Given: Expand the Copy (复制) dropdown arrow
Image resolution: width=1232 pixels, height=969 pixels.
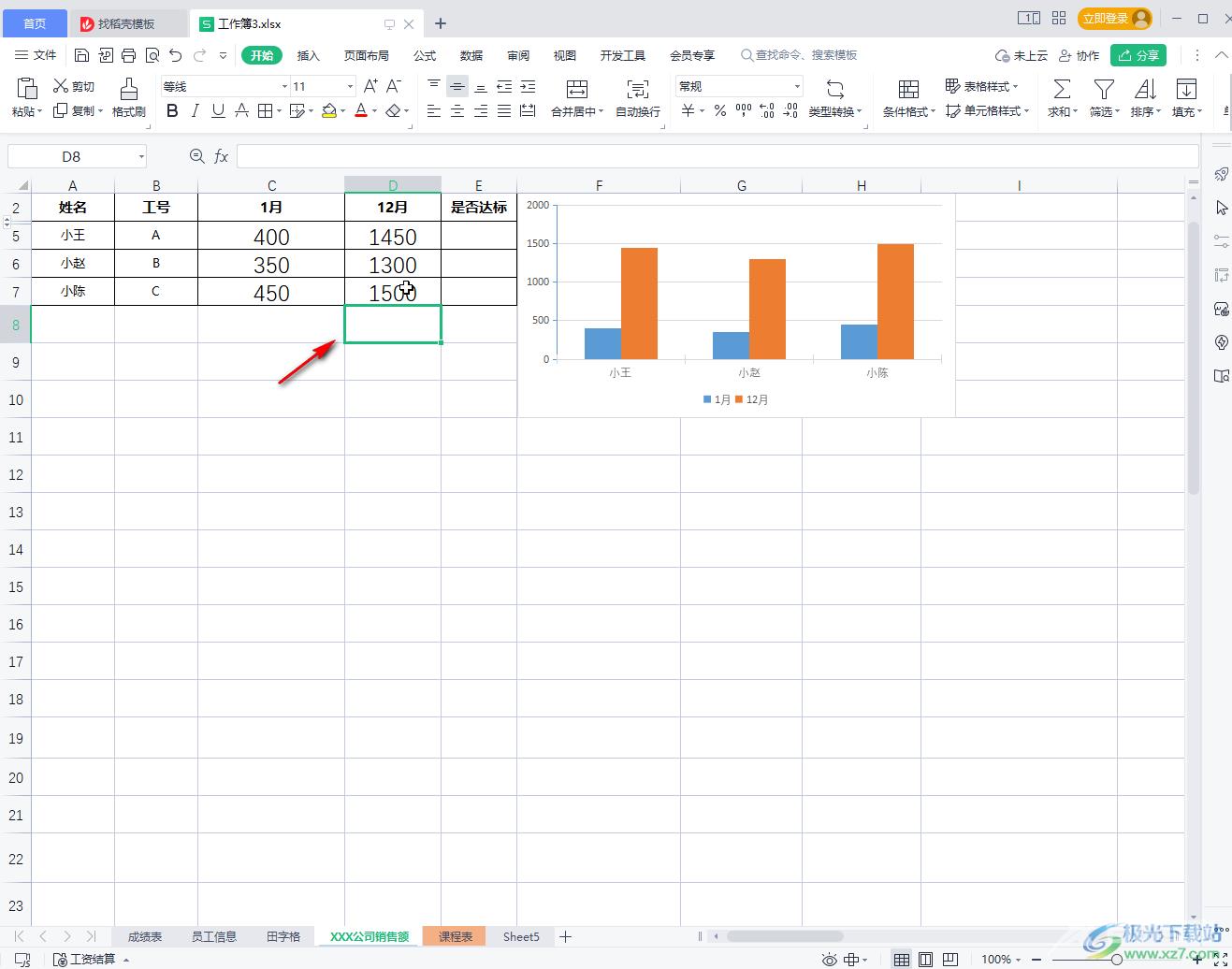Looking at the screenshot, I should pyautogui.click(x=100, y=110).
